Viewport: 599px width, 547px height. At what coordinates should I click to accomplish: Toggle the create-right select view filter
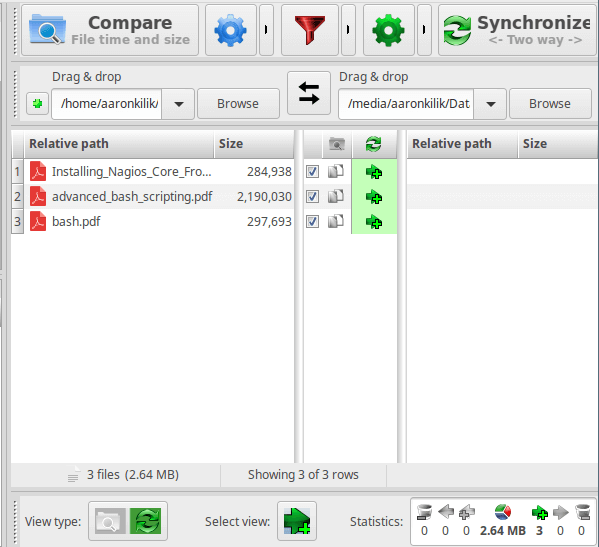click(297, 521)
